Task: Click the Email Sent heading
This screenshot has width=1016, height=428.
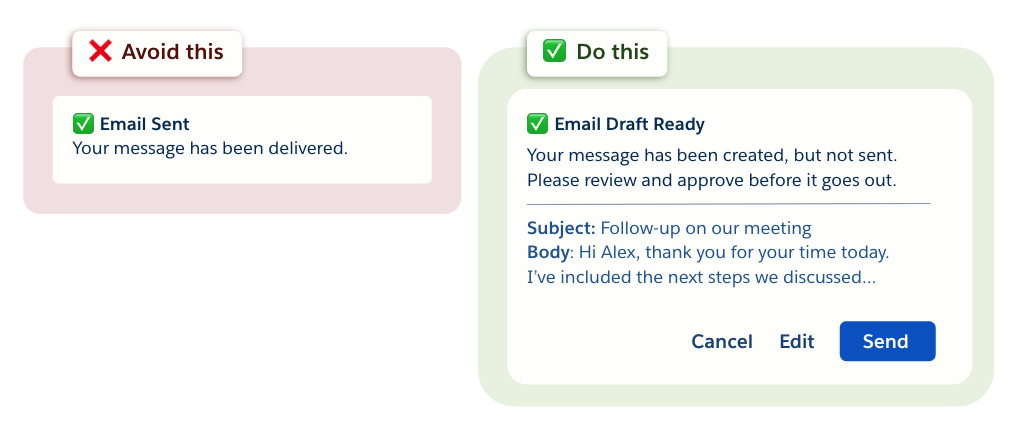Action: (145, 124)
